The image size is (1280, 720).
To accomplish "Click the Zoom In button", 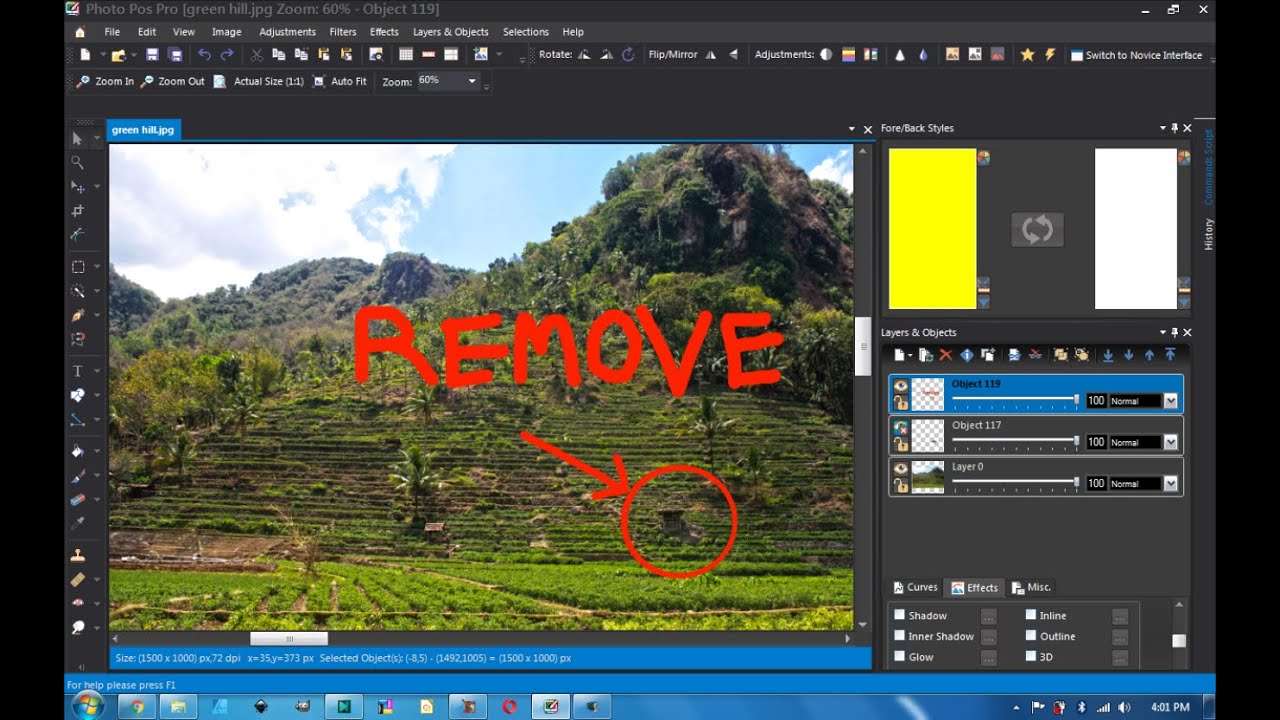I will pyautogui.click(x=105, y=81).
